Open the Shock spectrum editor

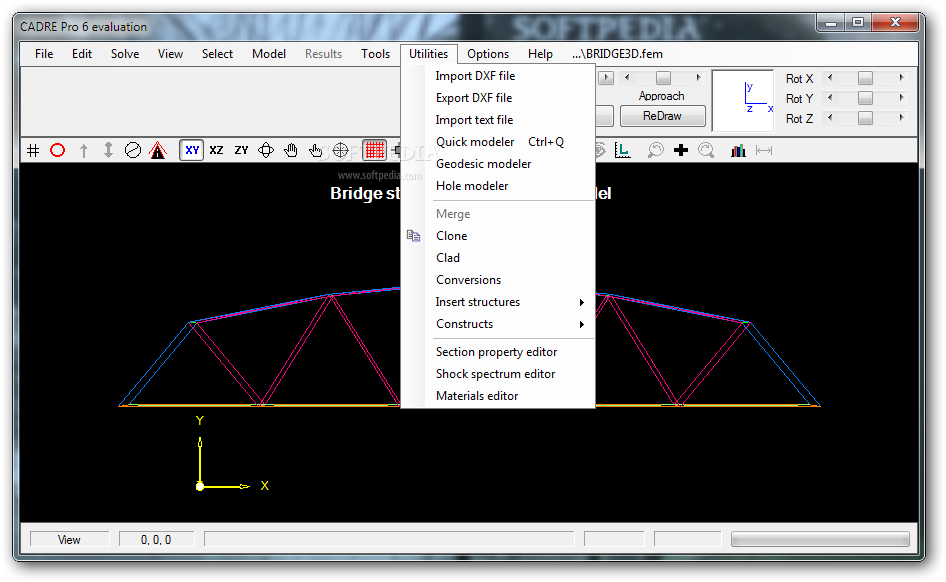[495, 374]
